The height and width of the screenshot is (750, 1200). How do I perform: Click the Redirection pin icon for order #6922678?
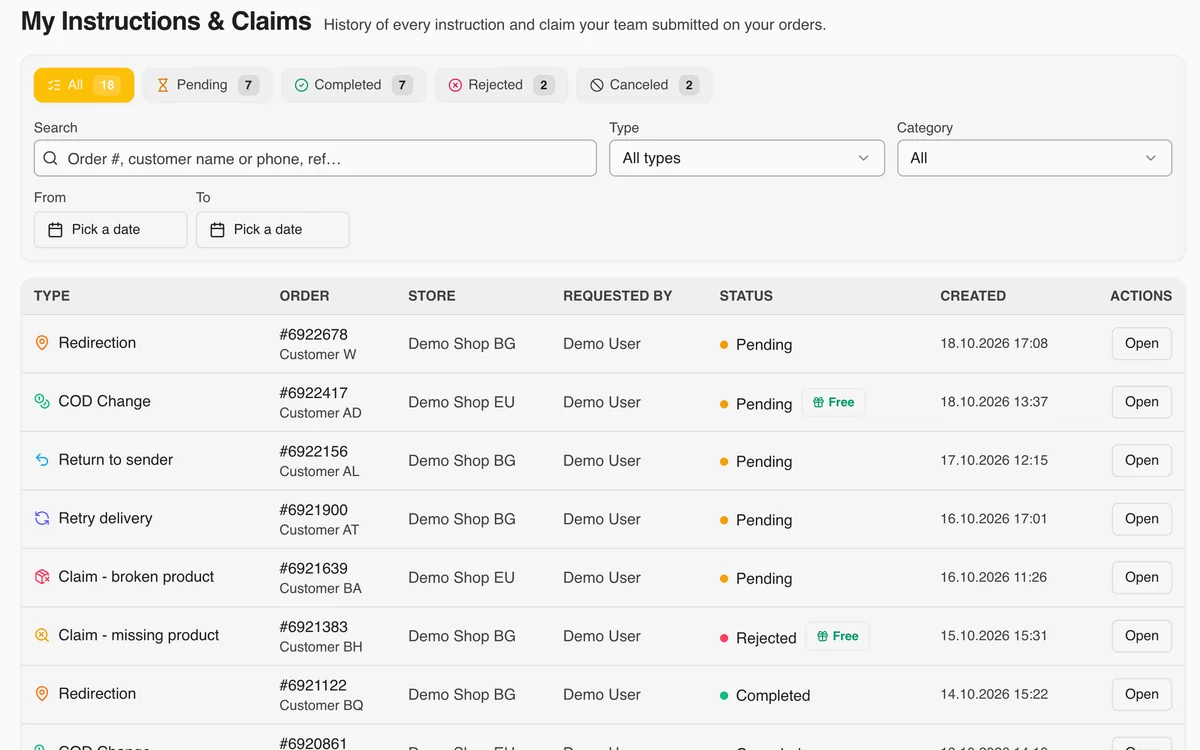click(42, 343)
